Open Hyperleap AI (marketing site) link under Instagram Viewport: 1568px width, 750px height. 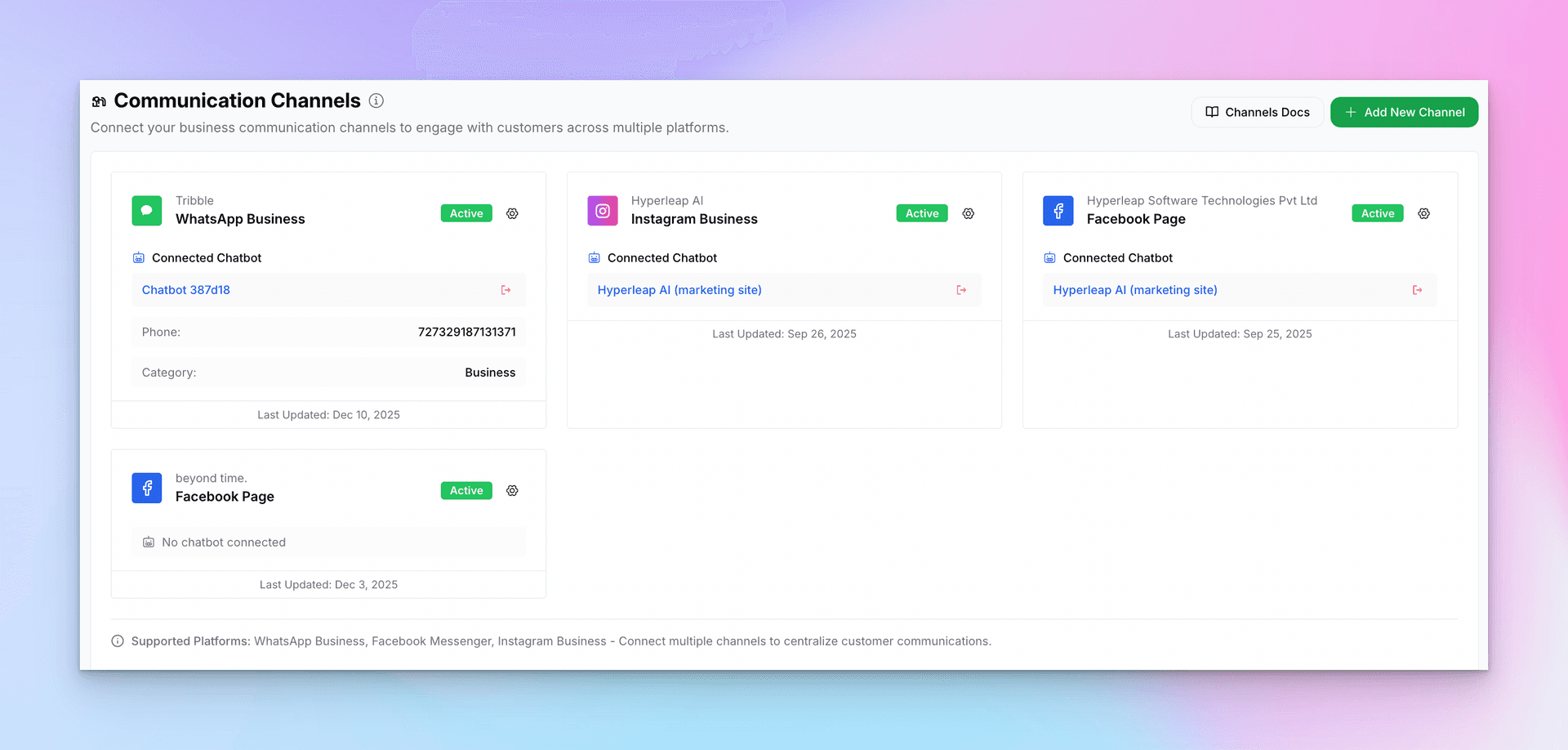[x=679, y=290]
